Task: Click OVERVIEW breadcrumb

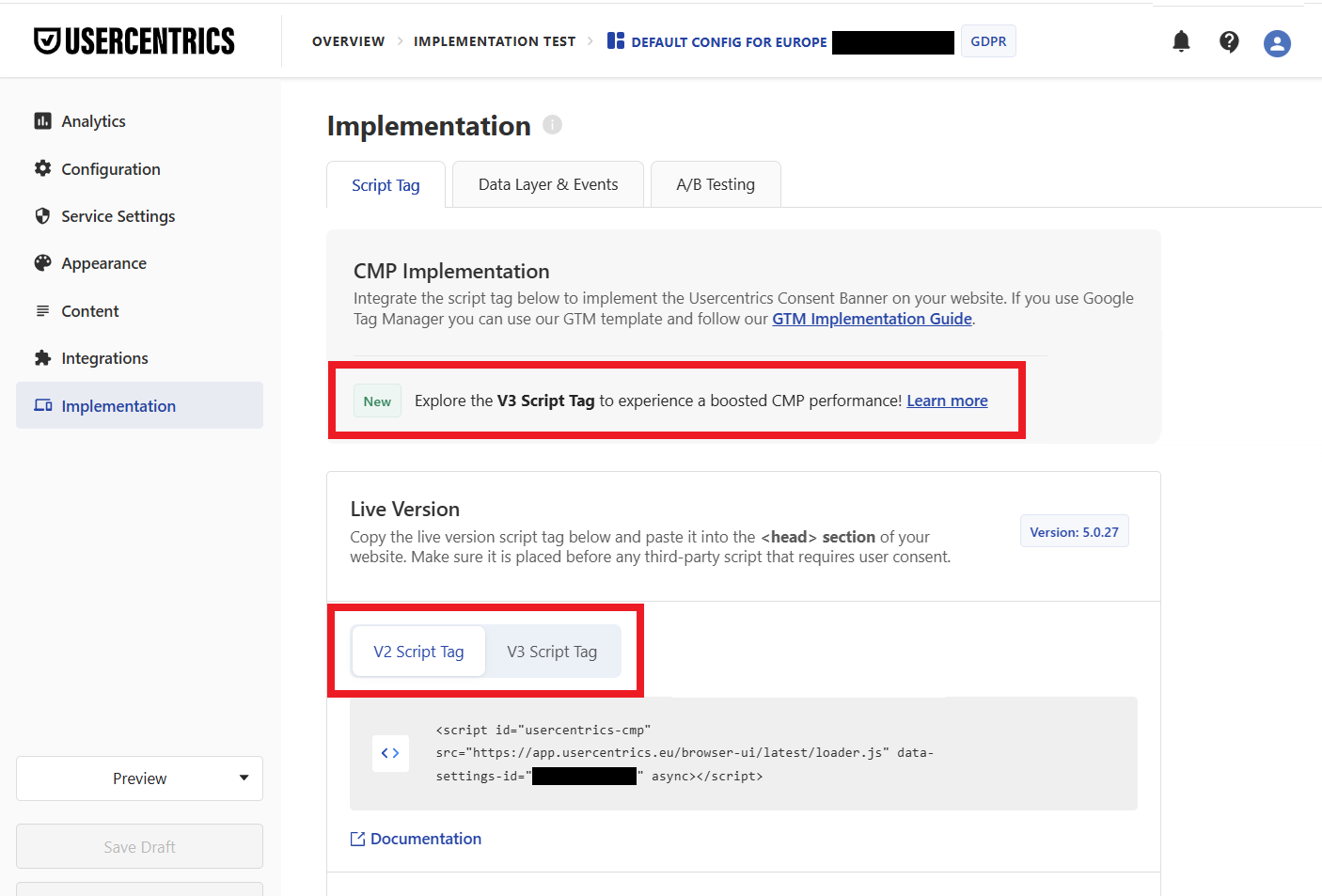Action: (348, 41)
